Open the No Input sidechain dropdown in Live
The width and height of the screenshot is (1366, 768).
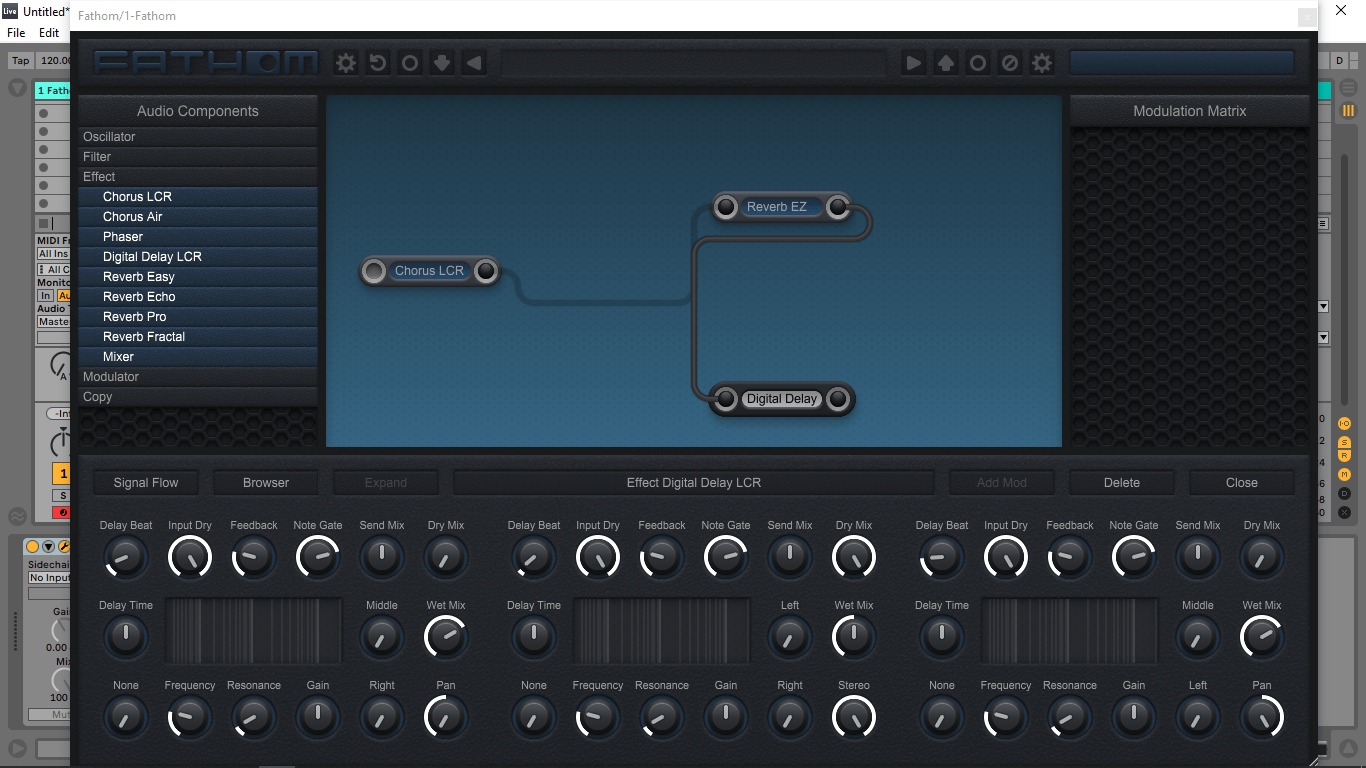pos(48,578)
